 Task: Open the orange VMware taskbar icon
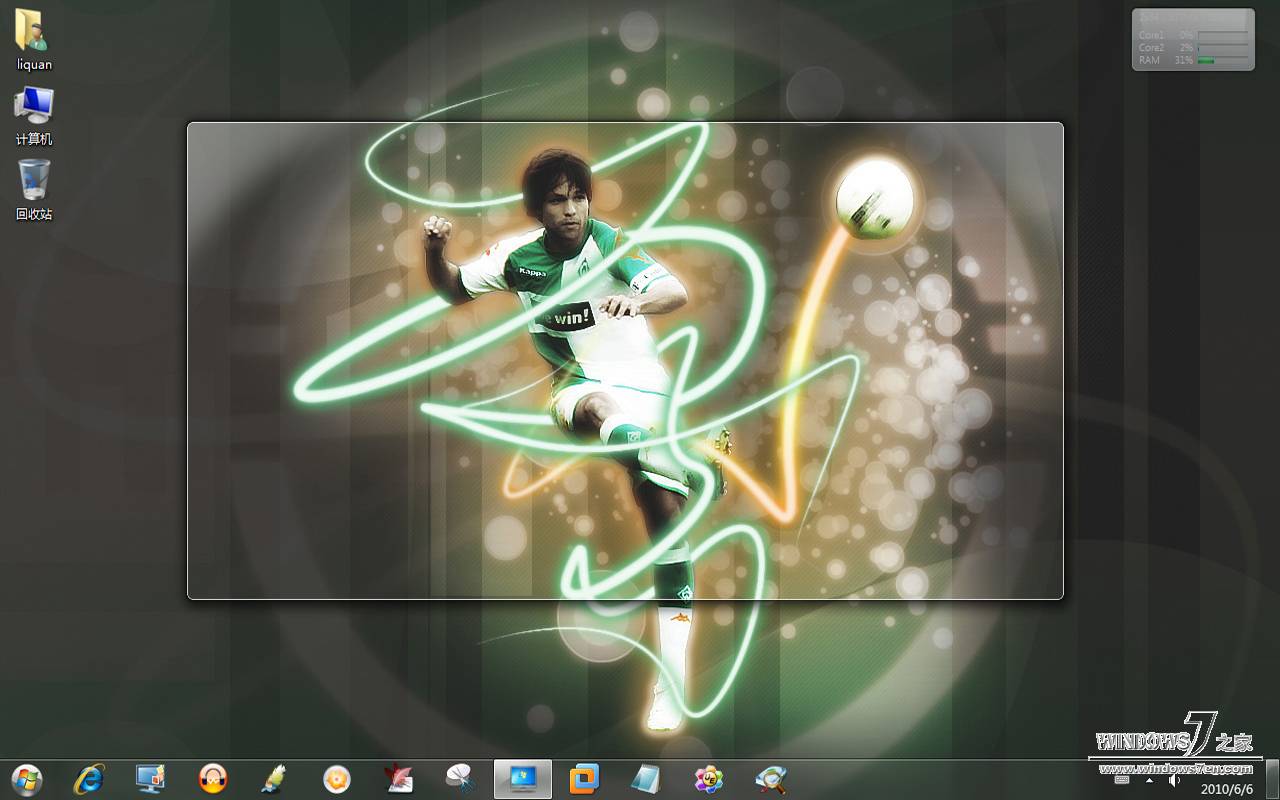pyautogui.click(x=584, y=779)
